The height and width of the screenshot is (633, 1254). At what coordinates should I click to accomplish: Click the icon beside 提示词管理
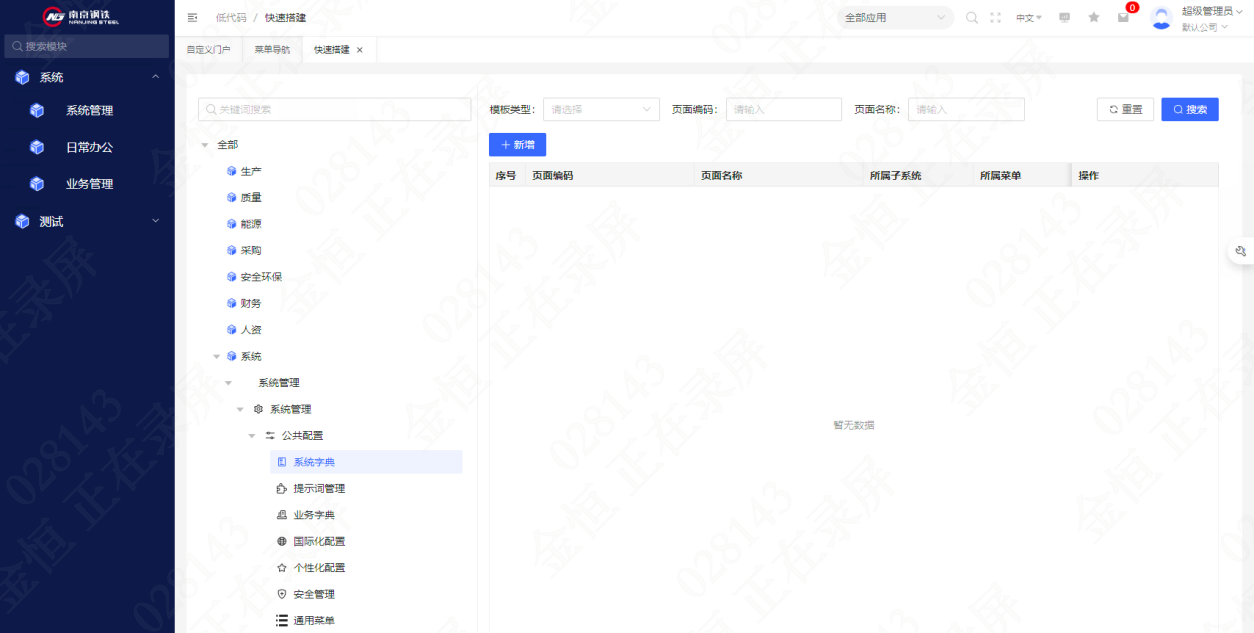282,488
